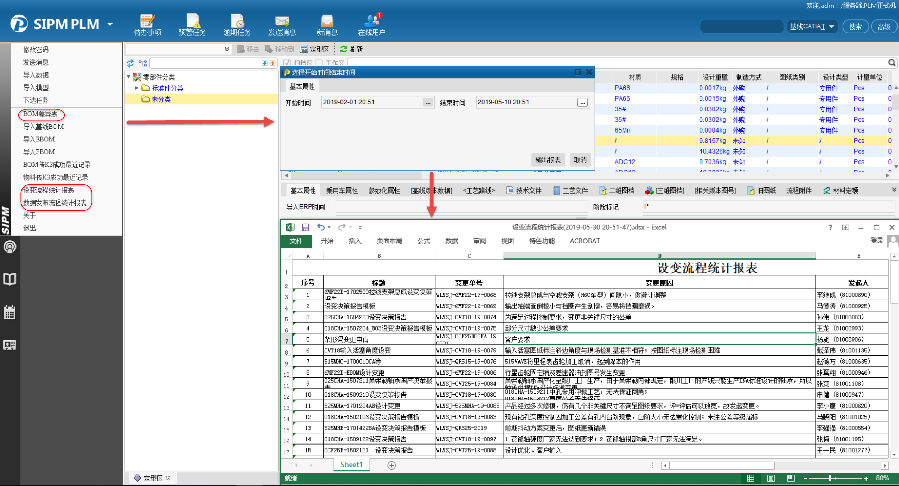The image size is (899, 486).
Task: Switch to the 公式 ribbon tab in Excel
Action: click(x=423, y=241)
